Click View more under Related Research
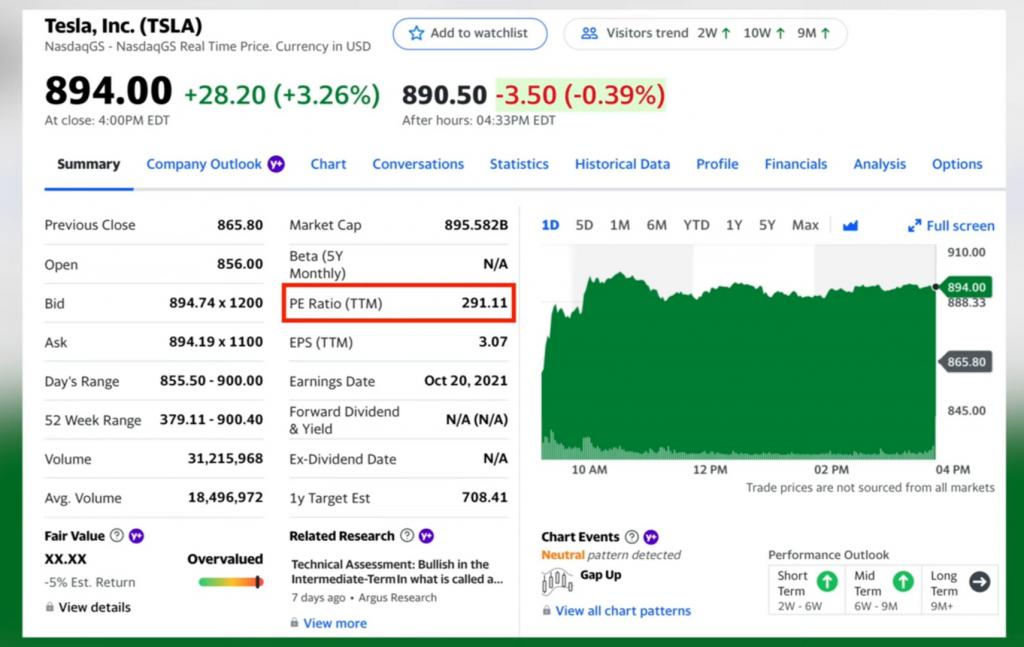The height and width of the screenshot is (647, 1024). point(335,623)
